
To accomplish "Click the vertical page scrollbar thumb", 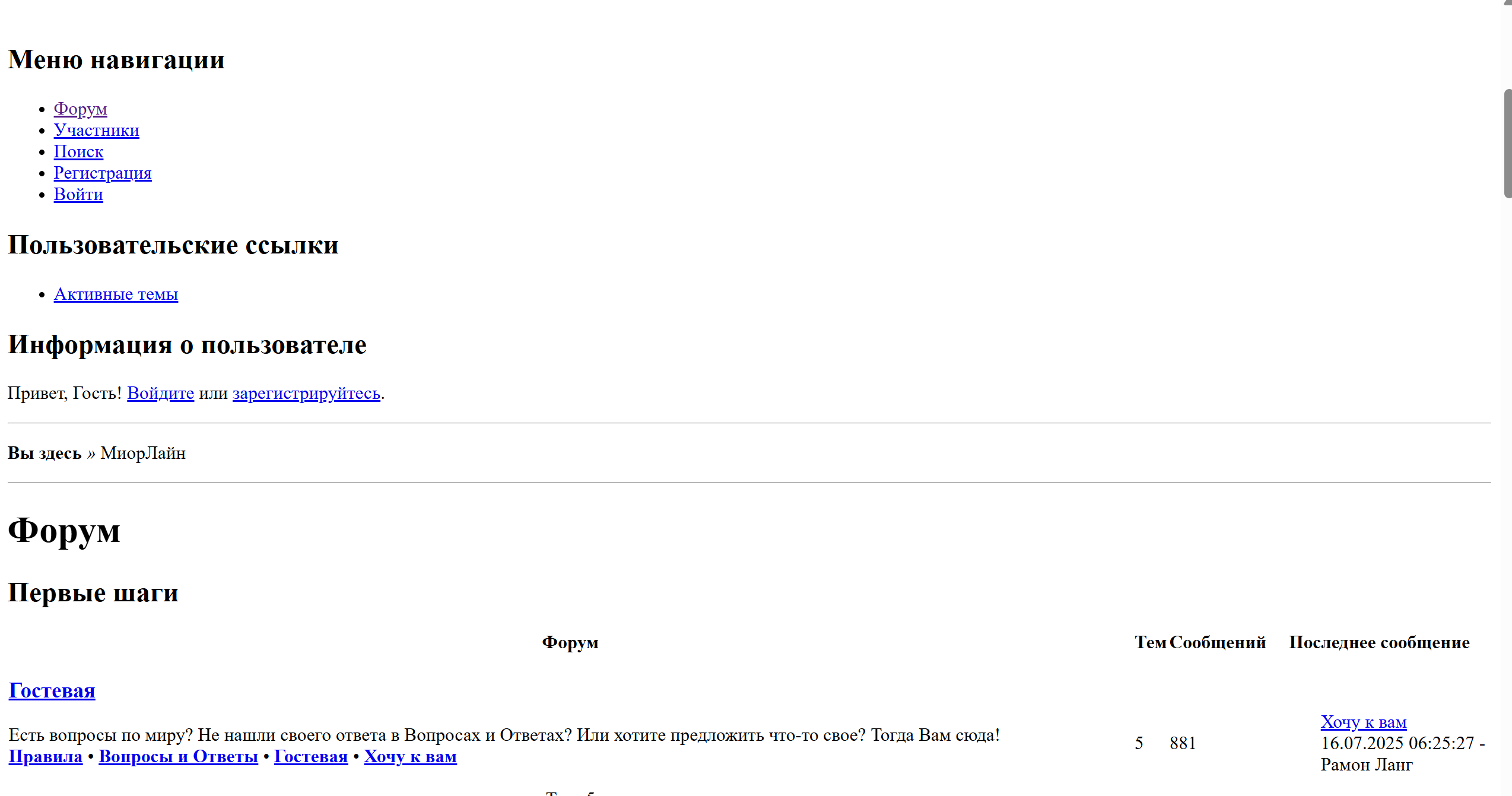I will coord(1508,144).
